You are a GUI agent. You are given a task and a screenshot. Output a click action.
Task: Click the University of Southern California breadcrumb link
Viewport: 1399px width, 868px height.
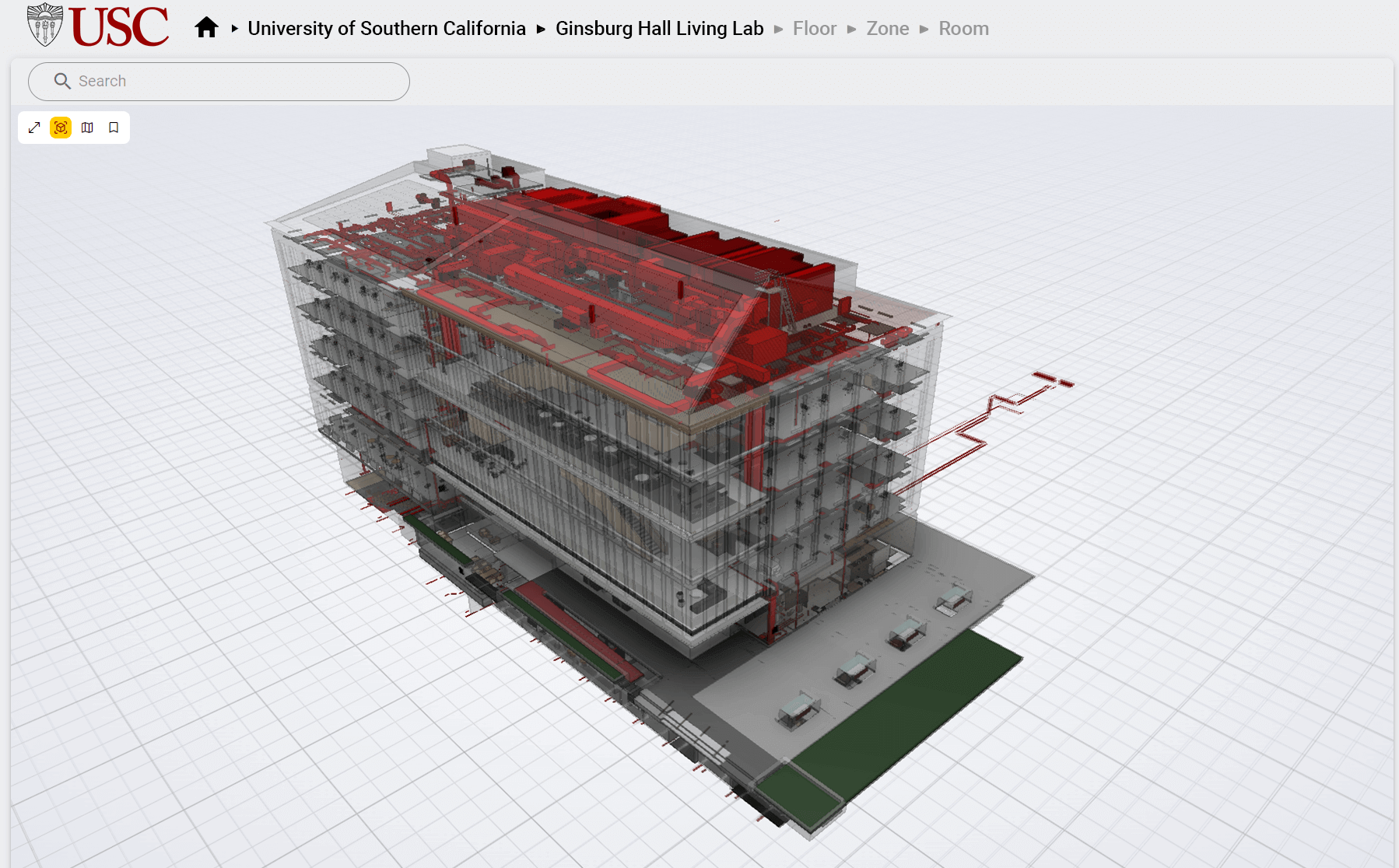(386, 28)
